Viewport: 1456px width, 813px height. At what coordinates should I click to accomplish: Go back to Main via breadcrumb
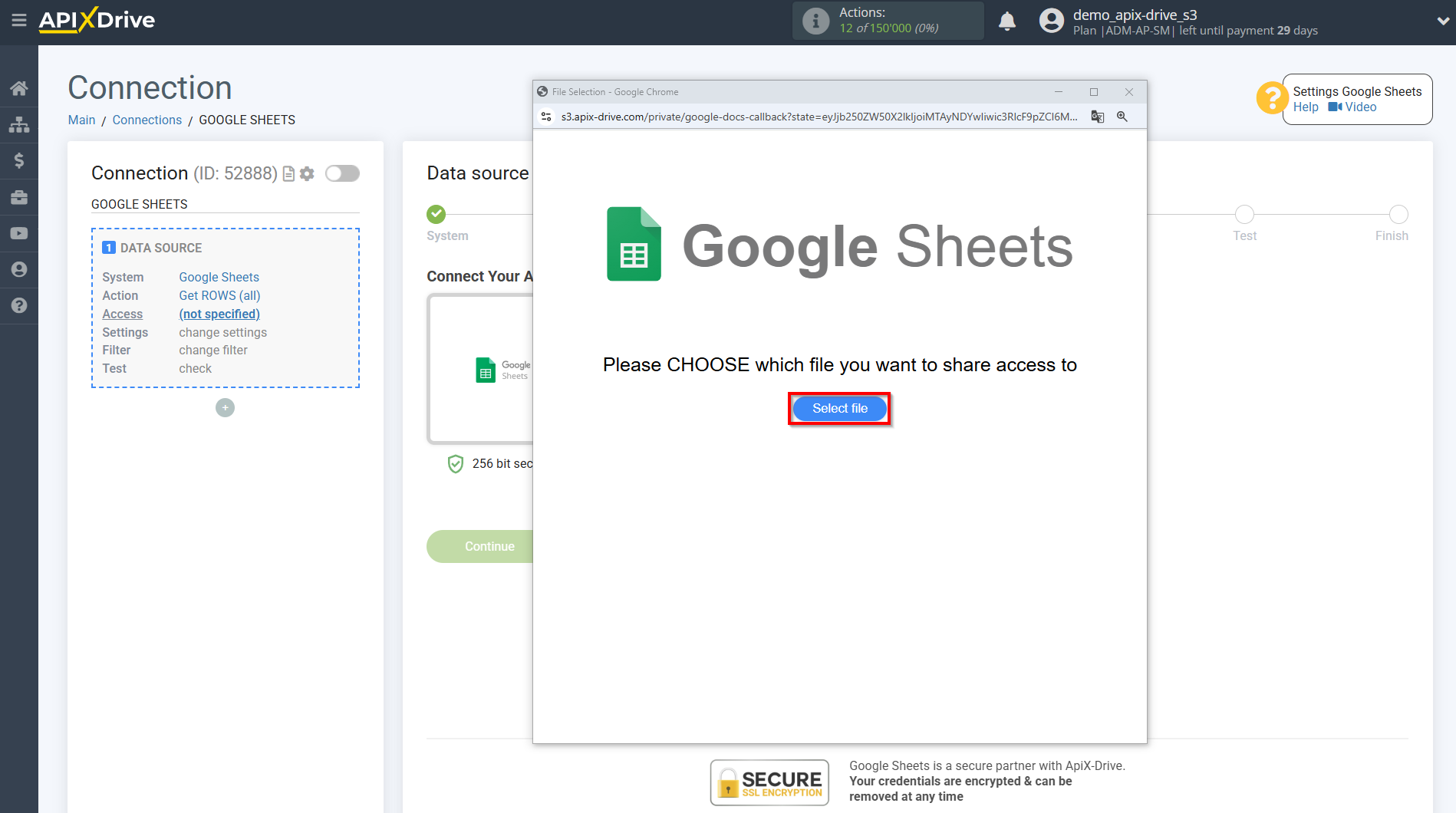tap(81, 120)
